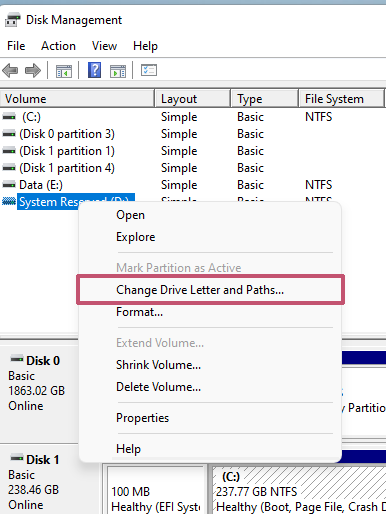Click the drive icon beside (C:) volume
The width and height of the screenshot is (386, 514).
click(x=9, y=117)
